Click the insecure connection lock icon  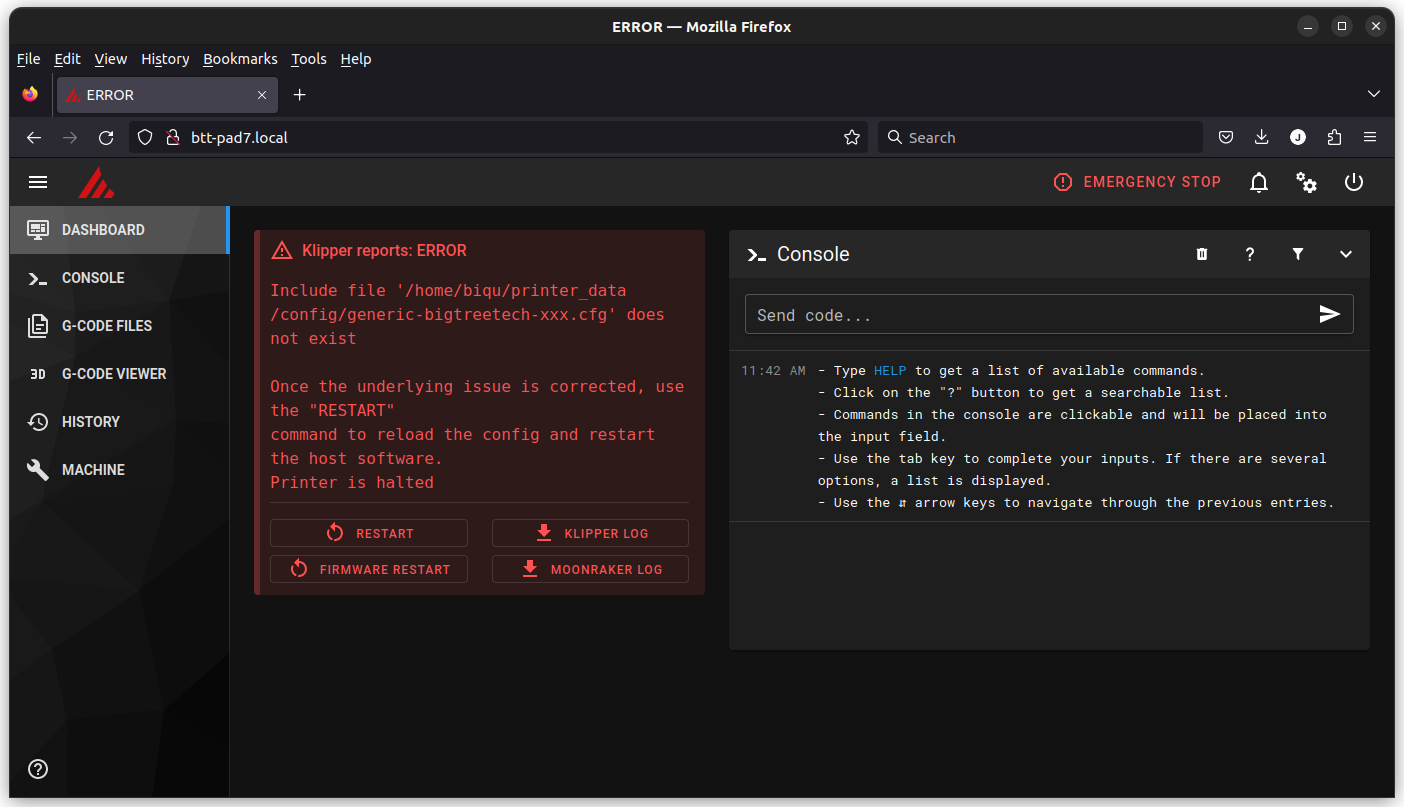tap(172, 138)
